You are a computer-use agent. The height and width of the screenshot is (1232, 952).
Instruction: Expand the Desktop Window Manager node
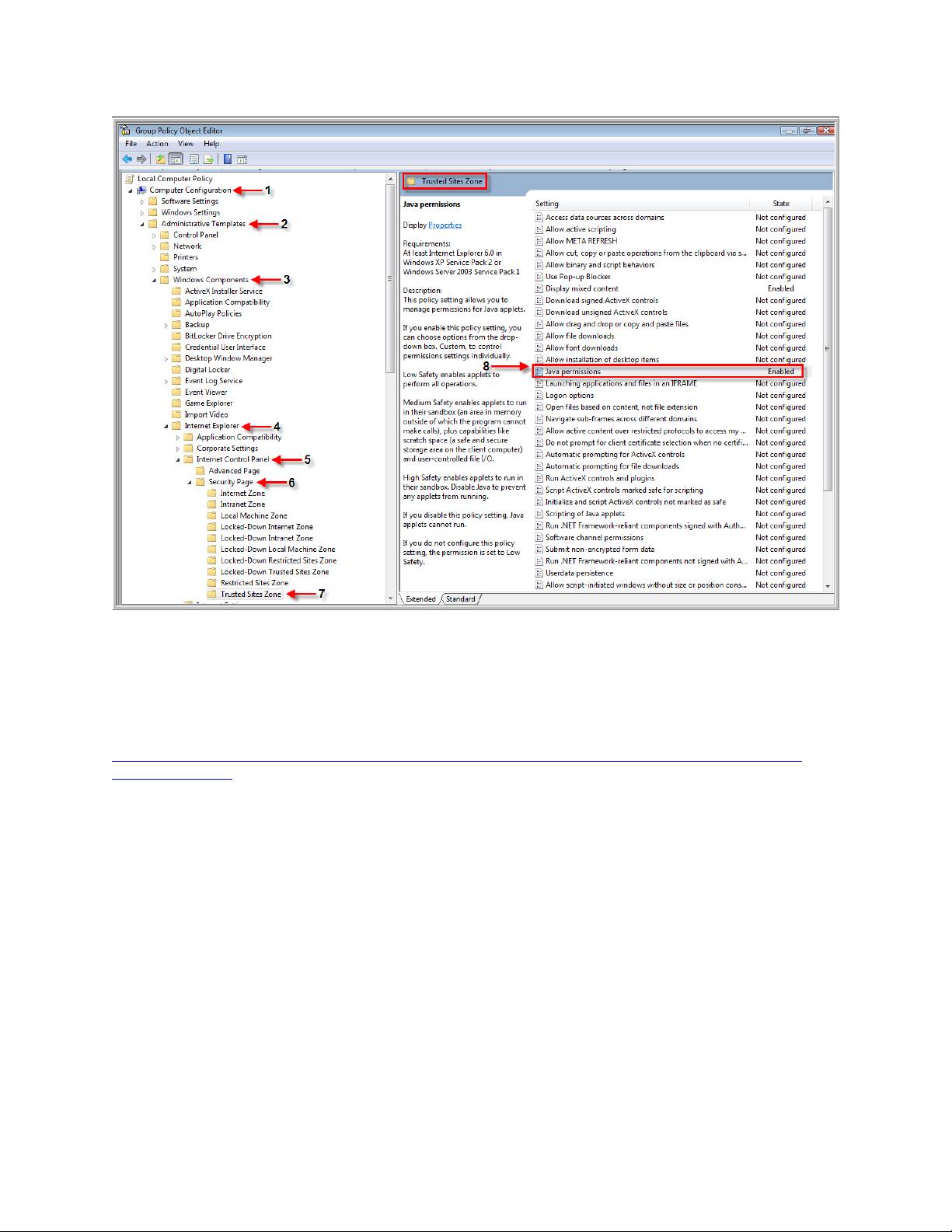[x=166, y=358]
